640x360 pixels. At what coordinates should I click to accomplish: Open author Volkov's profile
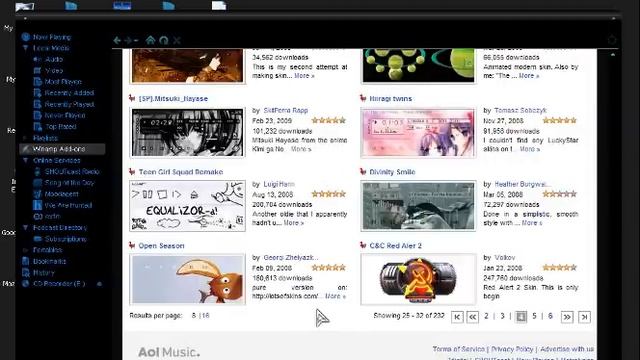tap(505, 258)
